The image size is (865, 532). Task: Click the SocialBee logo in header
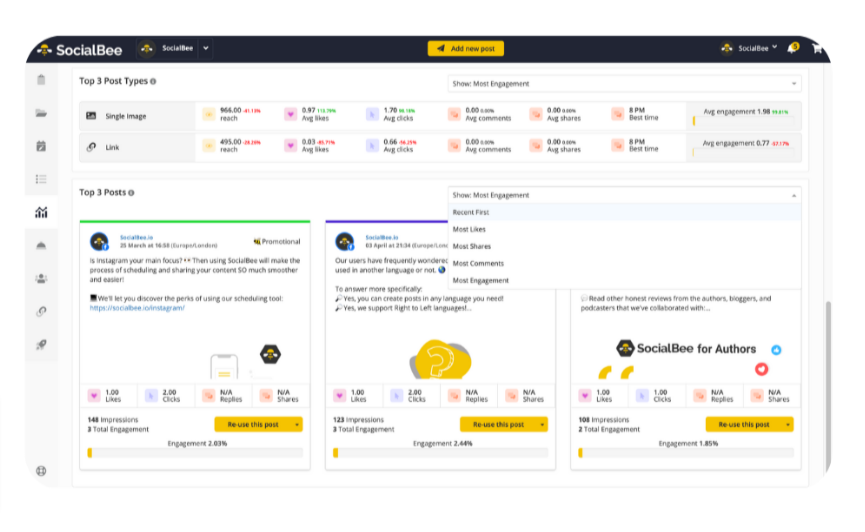pyautogui.click(x=79, y=50)
